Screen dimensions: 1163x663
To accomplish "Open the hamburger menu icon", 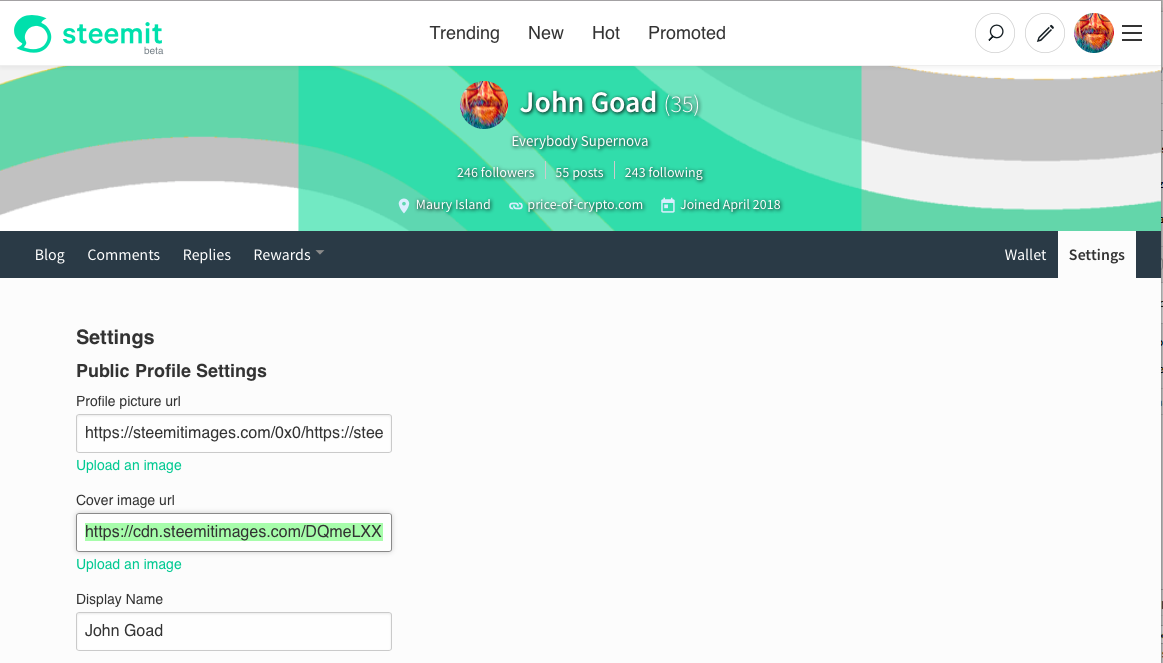I will point(1132,33).
